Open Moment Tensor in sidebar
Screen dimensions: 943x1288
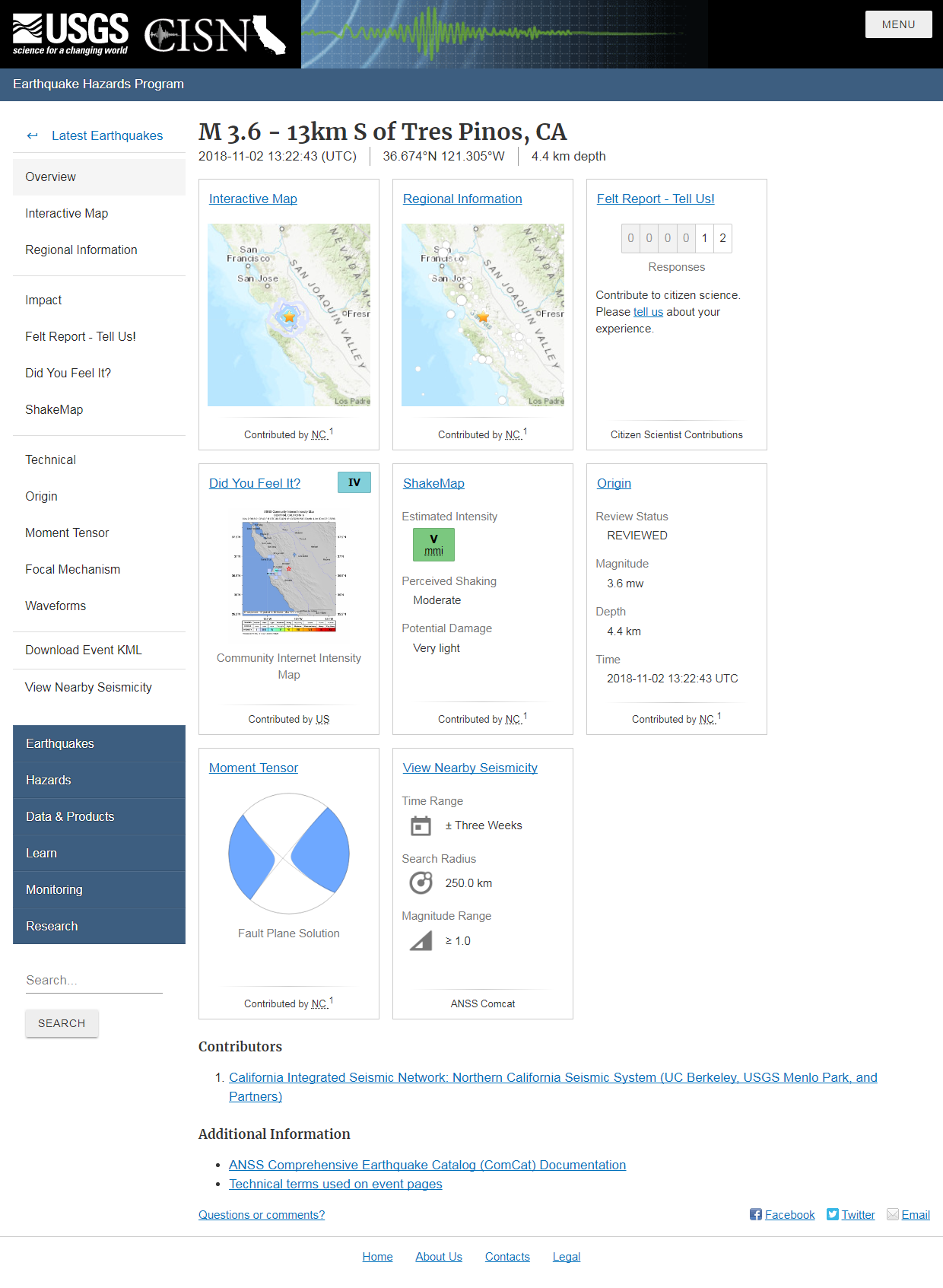coord(99,533)
